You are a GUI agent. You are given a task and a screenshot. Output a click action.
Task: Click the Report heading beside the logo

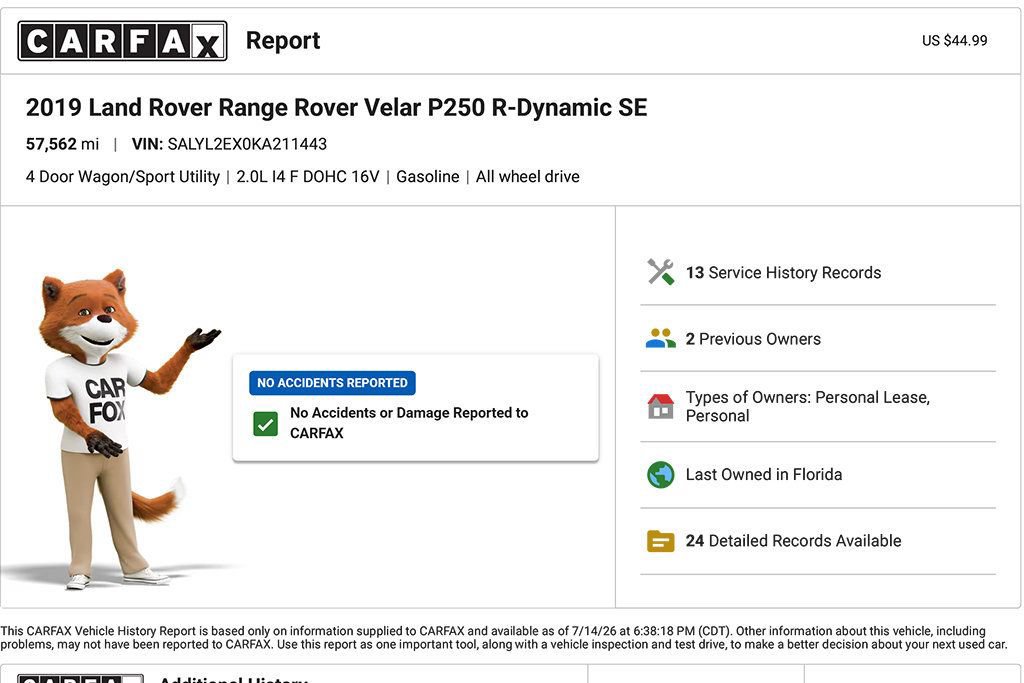(x=283, y=40)
